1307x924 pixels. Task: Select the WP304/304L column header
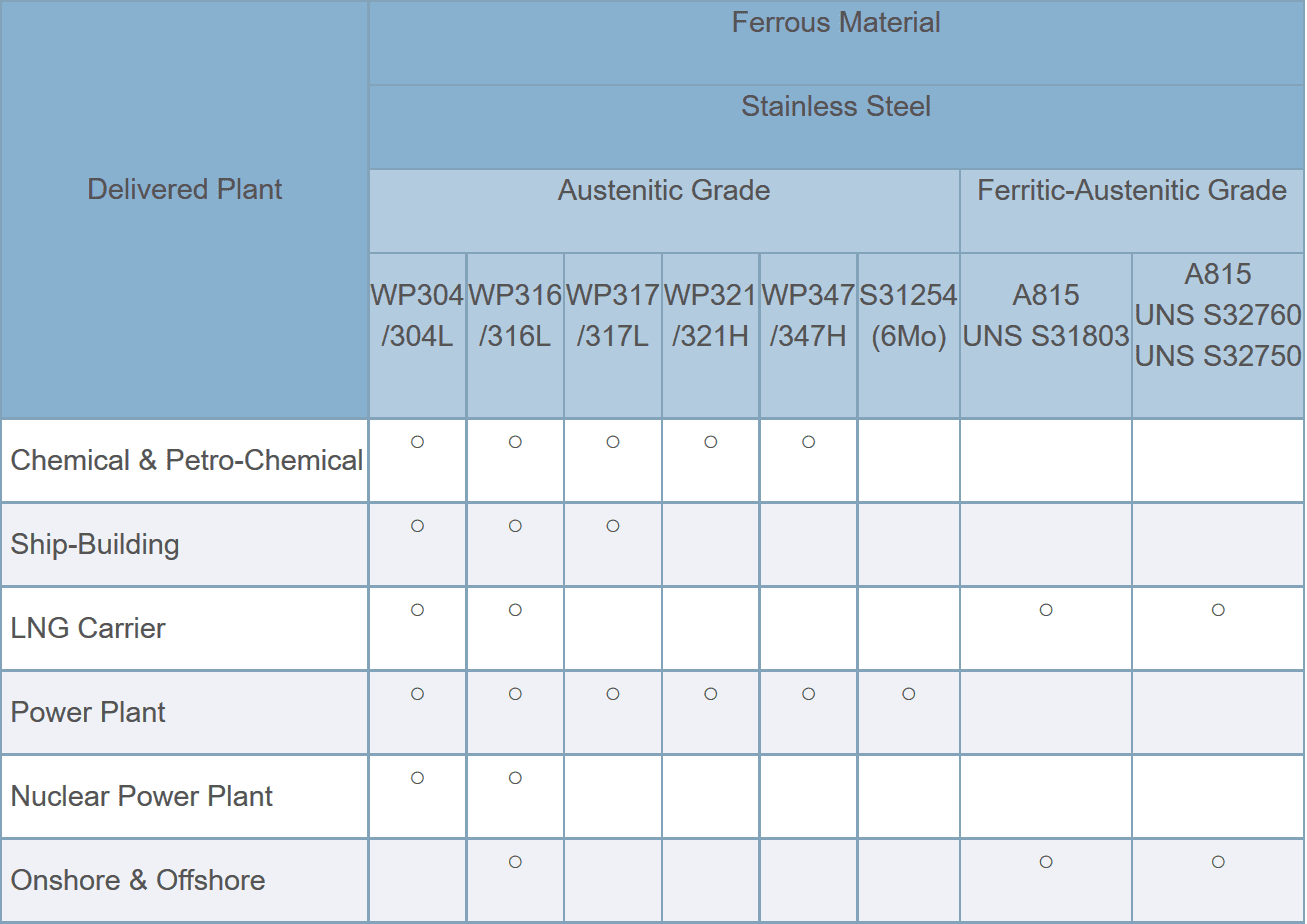[417, 316]
